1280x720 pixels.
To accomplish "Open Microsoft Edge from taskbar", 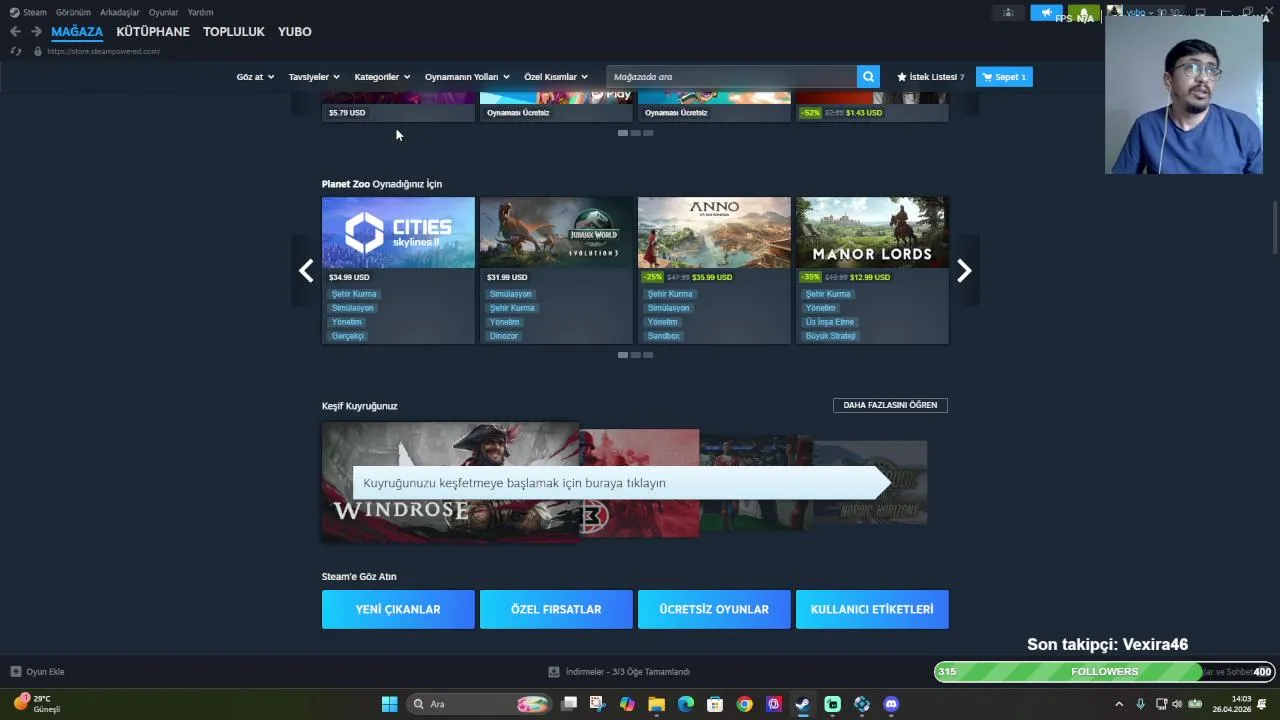I will [685, 704].
